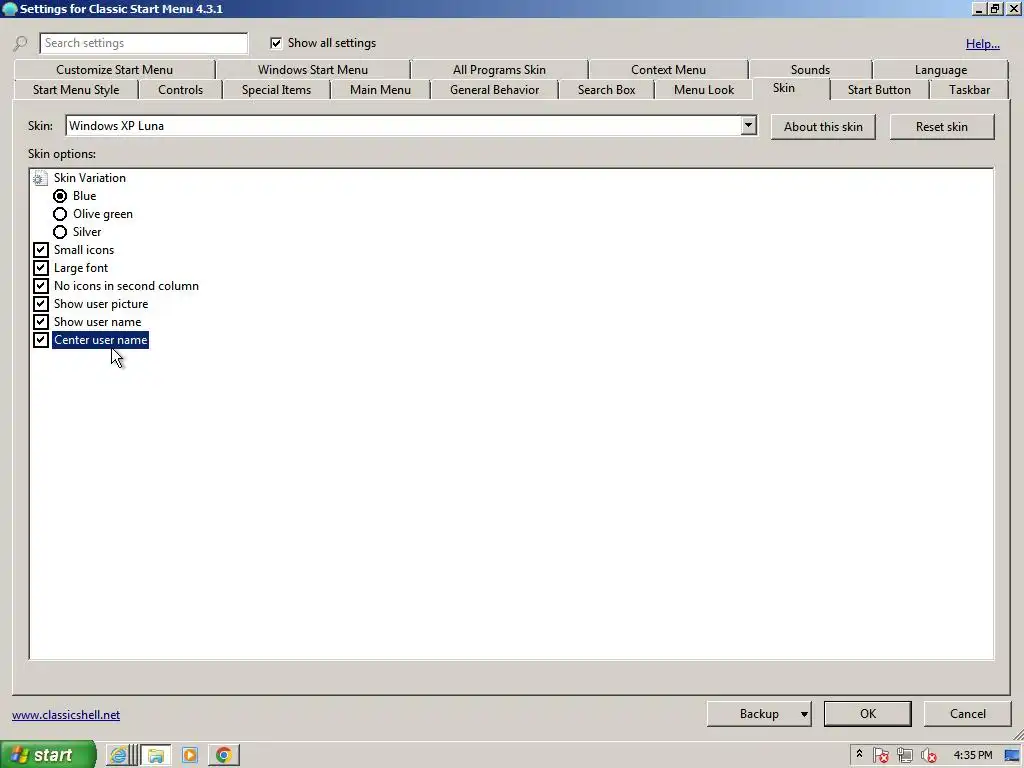Click Reset skin button
Screen dimensions: 1024x768
pyautogui.click(x=942, y=127)
